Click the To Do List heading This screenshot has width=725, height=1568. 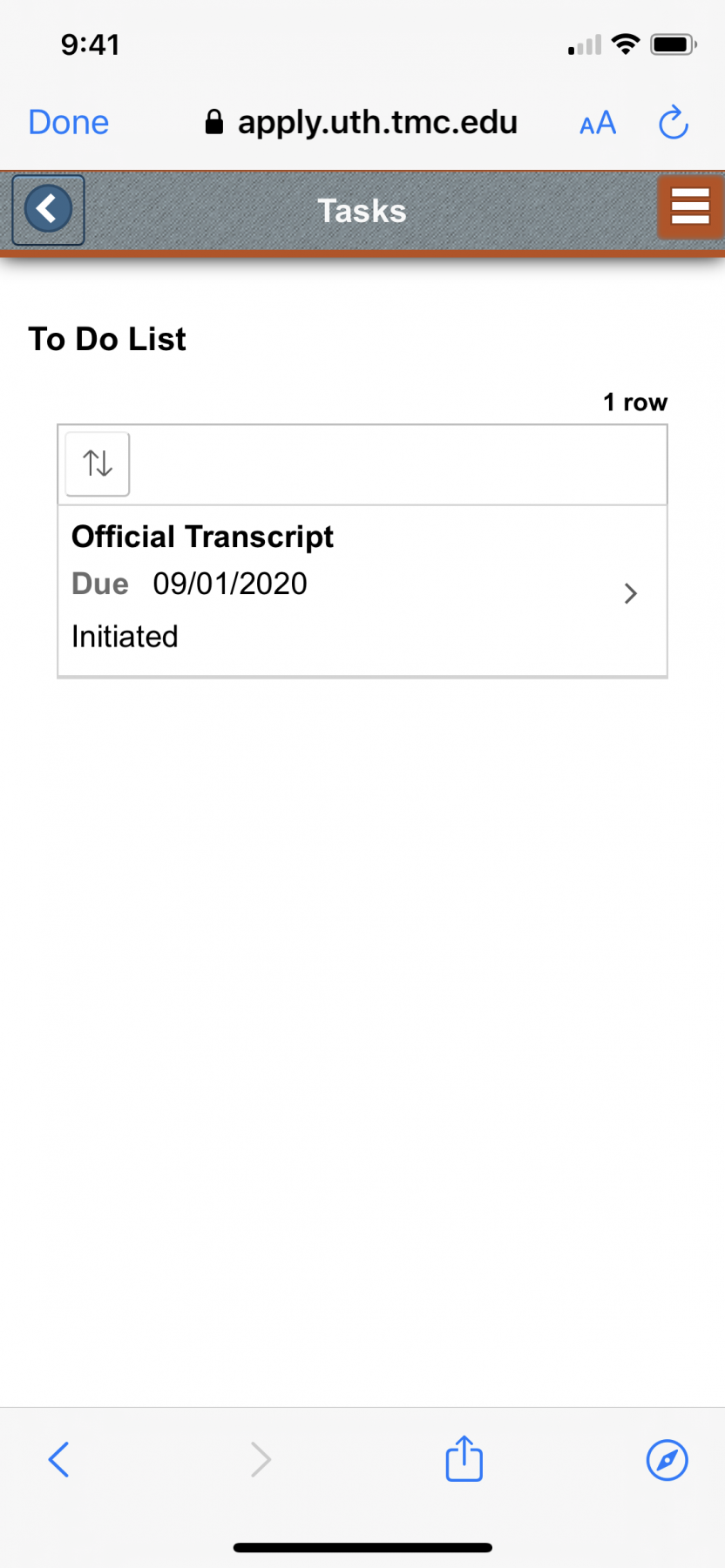tap(107, 339)
